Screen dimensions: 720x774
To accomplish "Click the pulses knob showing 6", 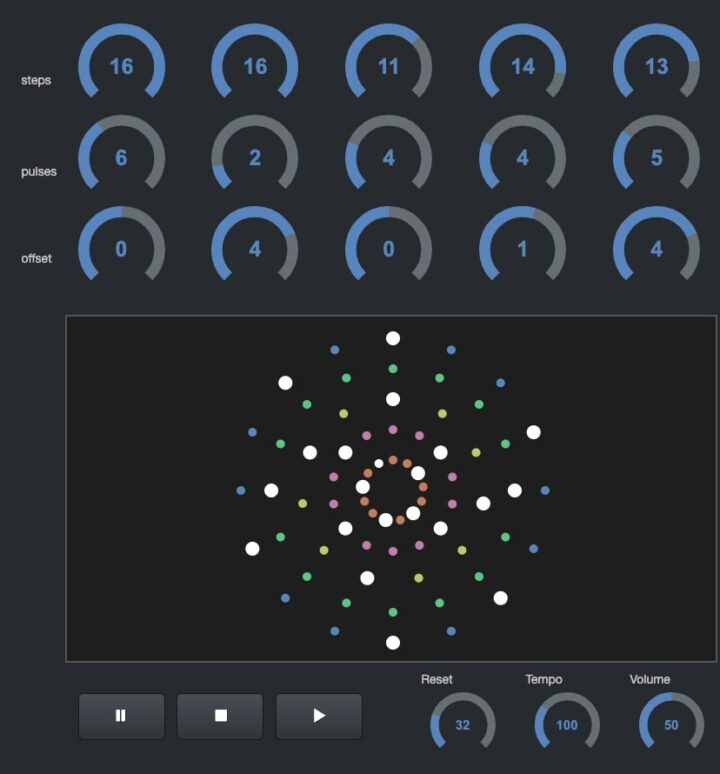I will [121, 158].
